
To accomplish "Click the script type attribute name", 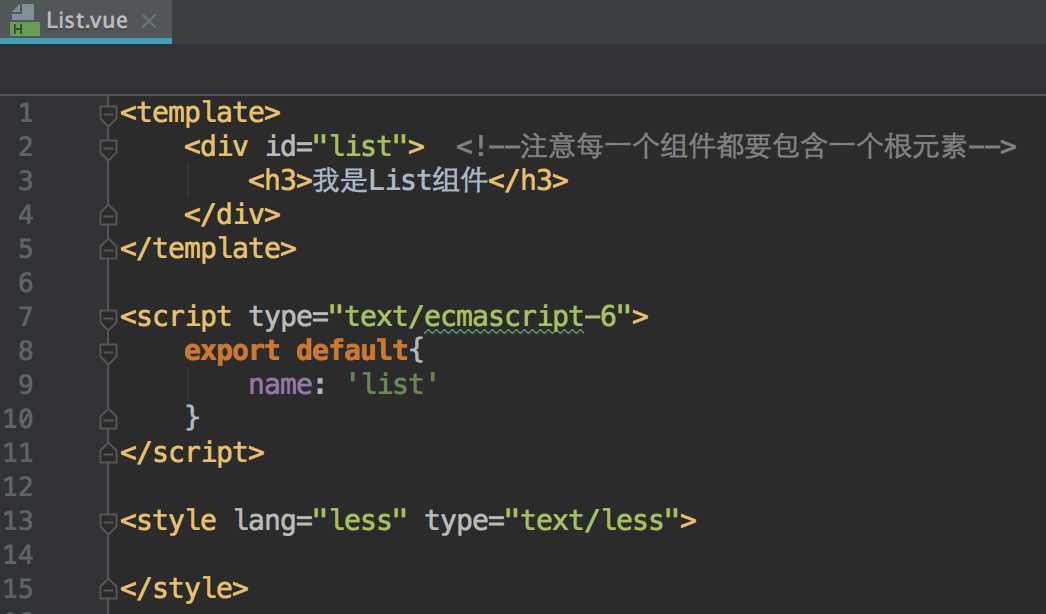I will (x=280, y=317).
